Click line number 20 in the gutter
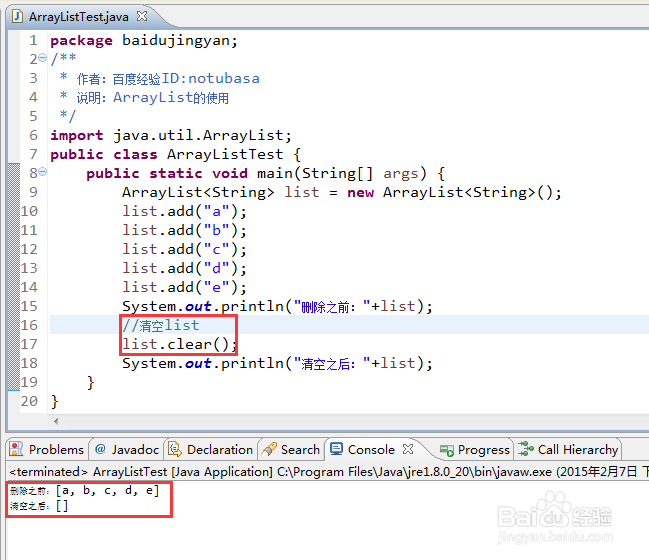 point(29,401)
